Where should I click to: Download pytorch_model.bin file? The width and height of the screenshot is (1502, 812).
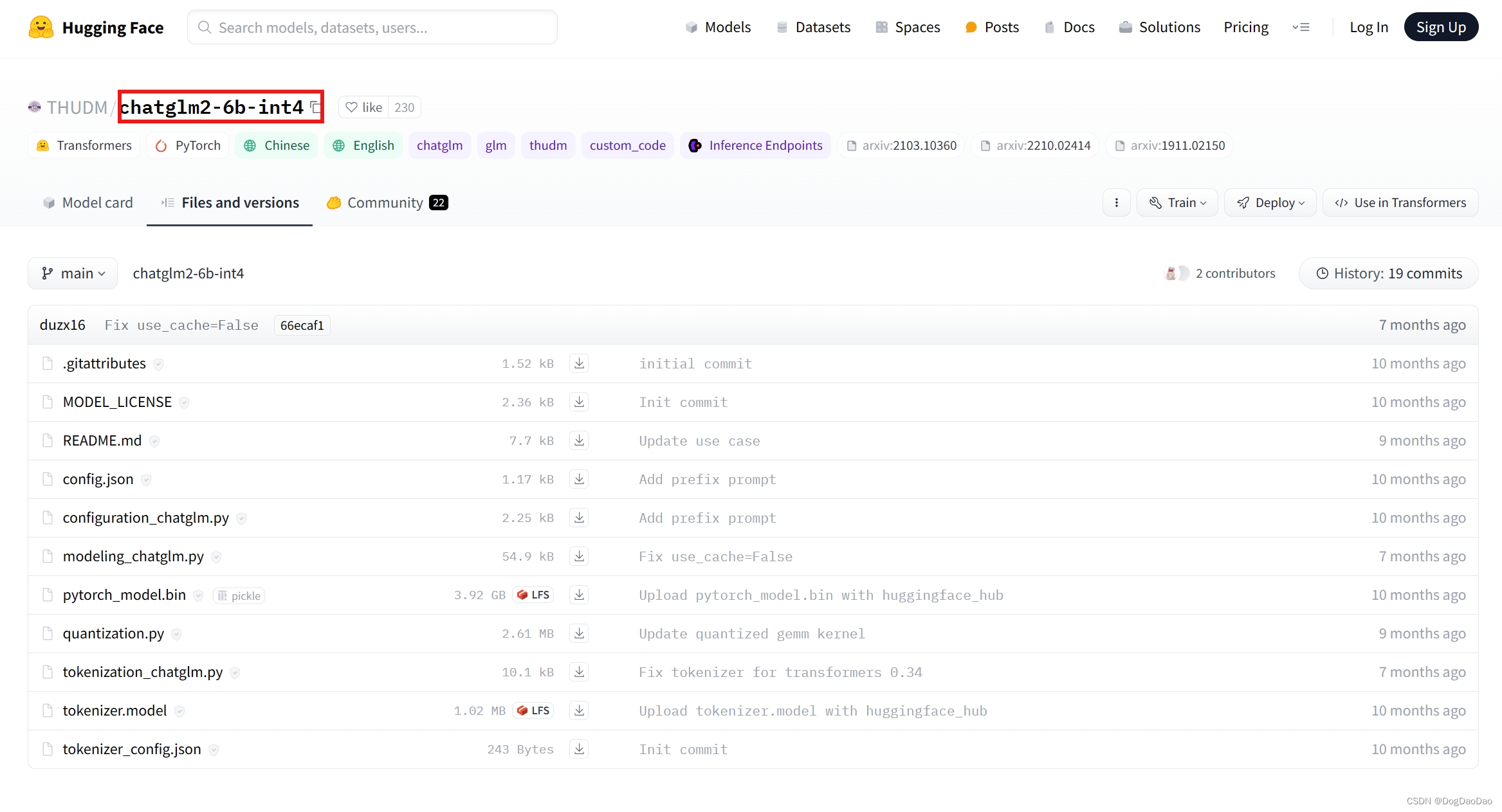pos(579,595)
